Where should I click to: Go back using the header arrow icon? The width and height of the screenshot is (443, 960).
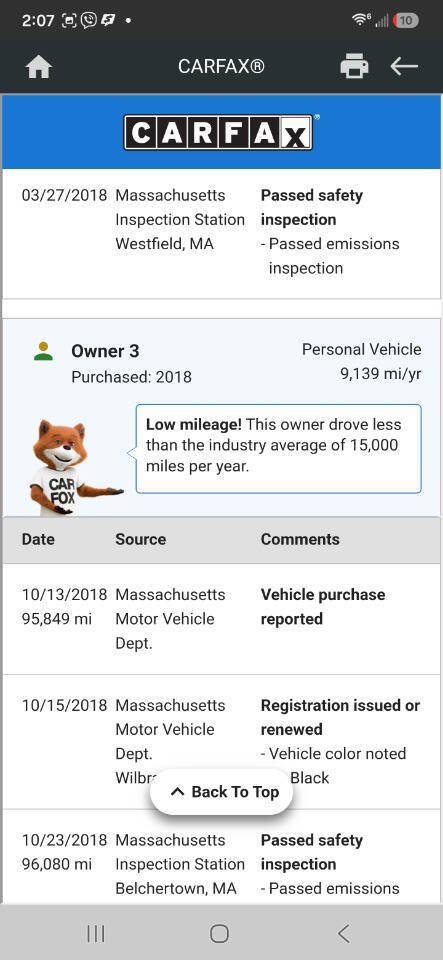click(x=404, y=66)
